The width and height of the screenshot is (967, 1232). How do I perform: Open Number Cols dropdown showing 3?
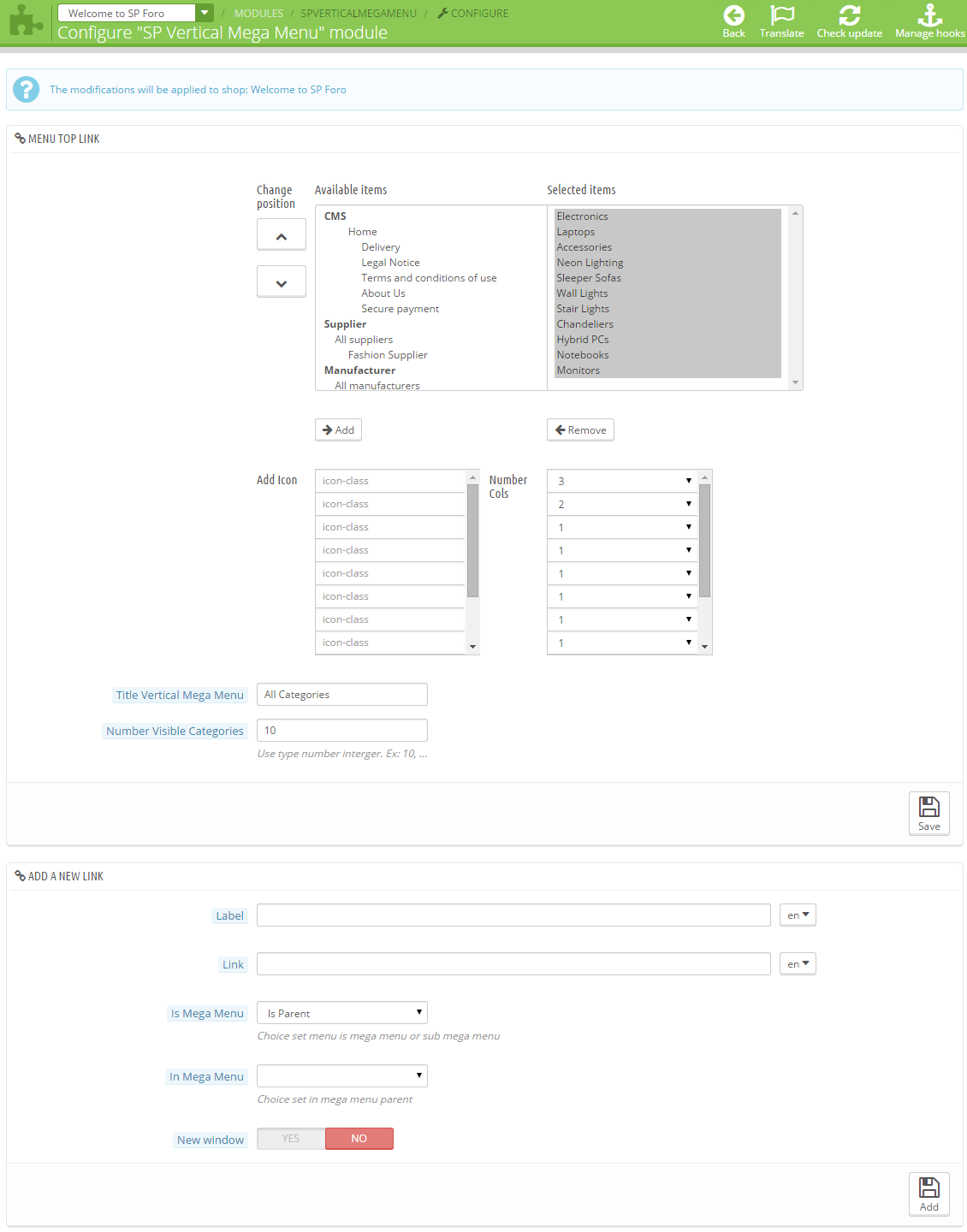click(622, 481)
